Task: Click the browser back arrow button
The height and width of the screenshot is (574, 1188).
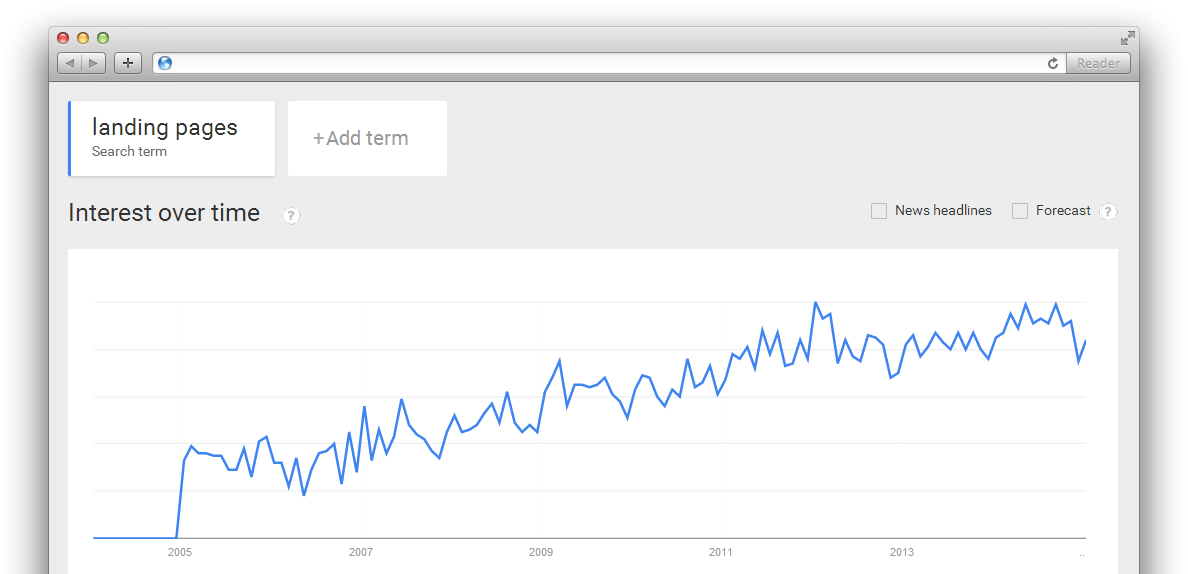Action: [x=69, y=63]
